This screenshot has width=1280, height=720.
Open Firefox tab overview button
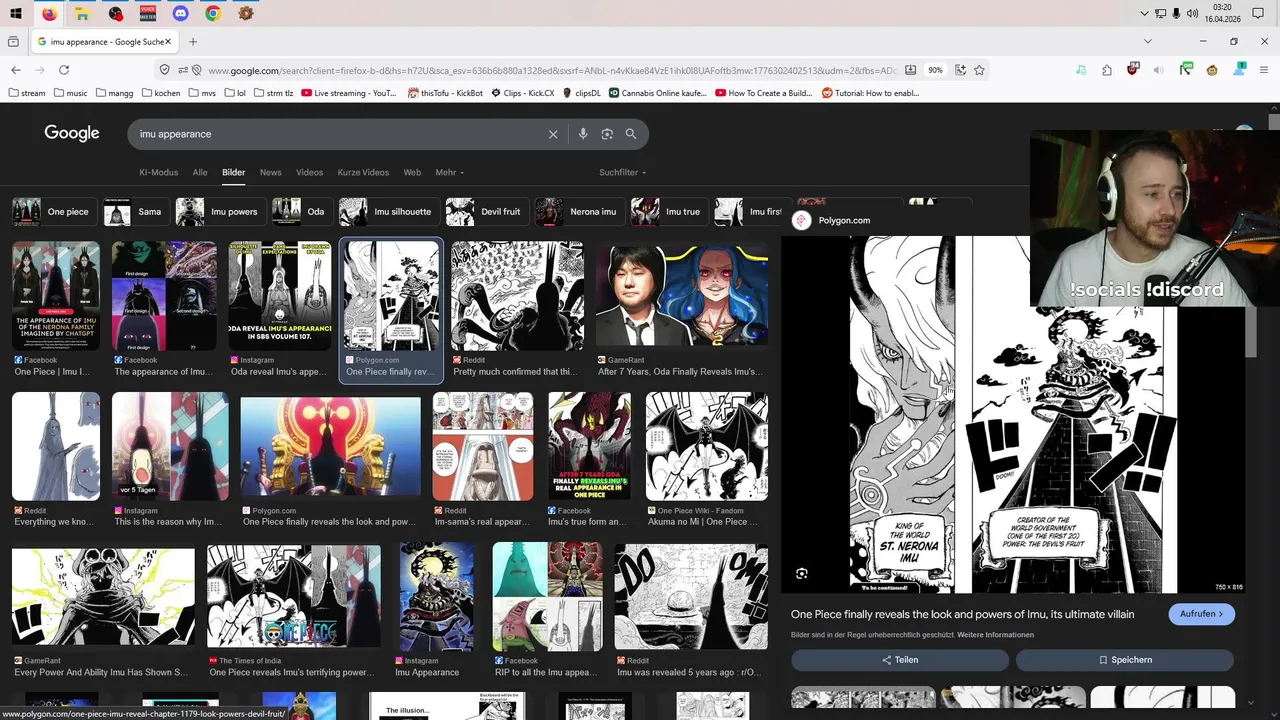tap(13, 42)
